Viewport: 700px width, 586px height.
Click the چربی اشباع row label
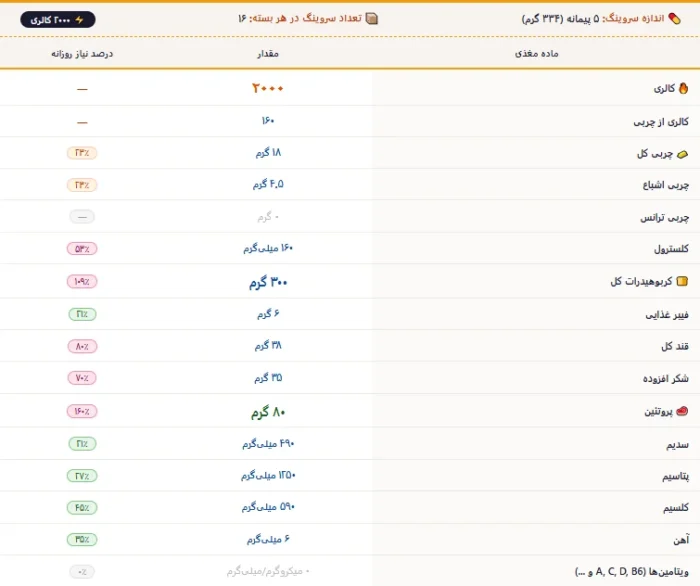coord(666,185)
